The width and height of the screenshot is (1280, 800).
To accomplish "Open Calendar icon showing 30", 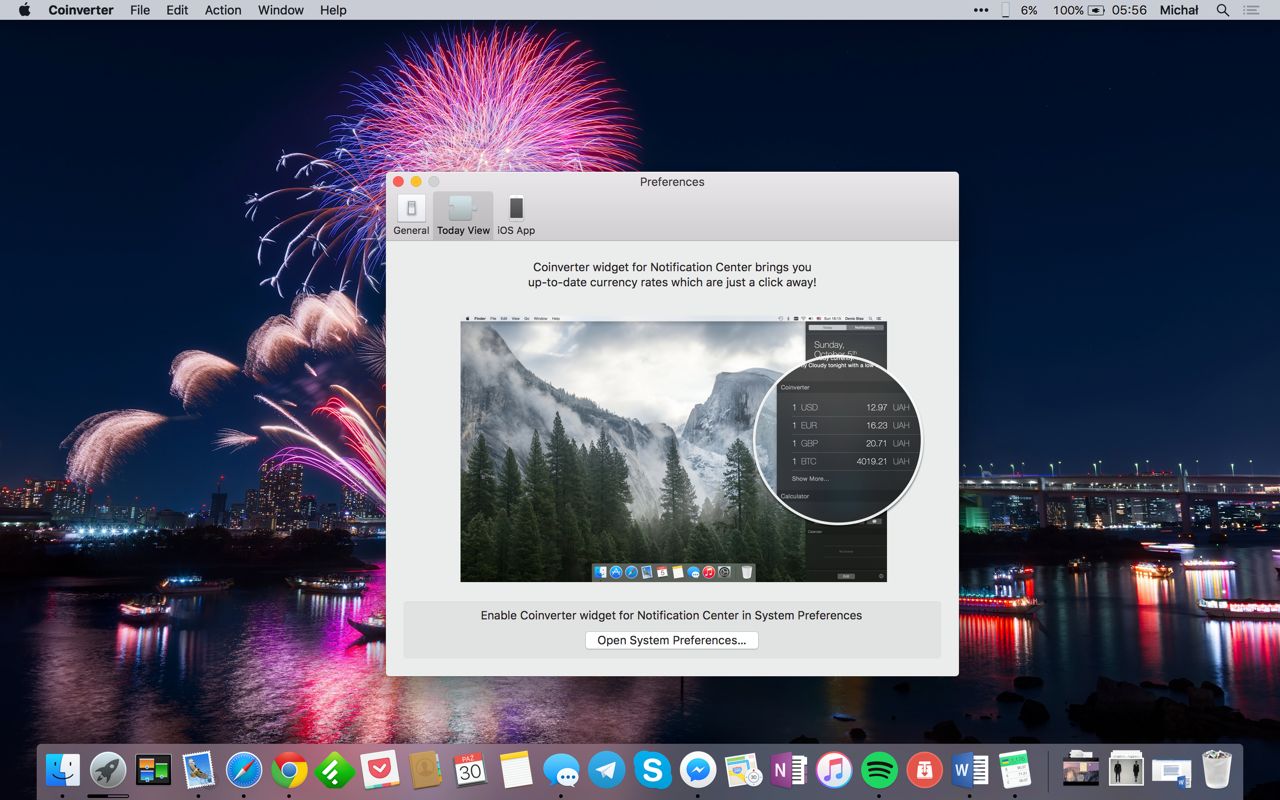I will pos(470,770).
